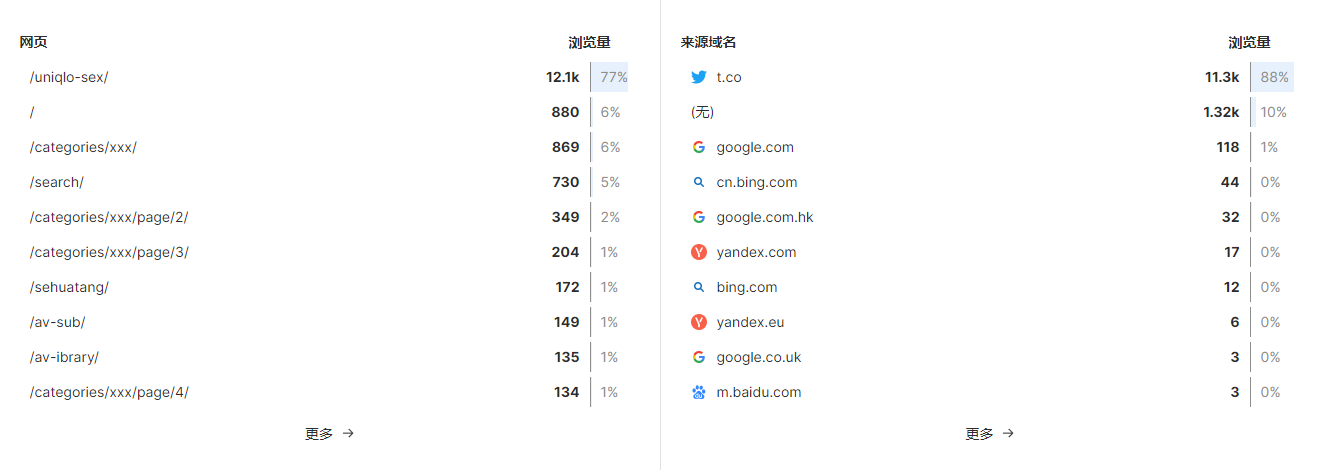The width and height of the screenshot is (1331, 470).
Task: Select the /sehuatang/ page entry
Action: (x=69, y=287)
